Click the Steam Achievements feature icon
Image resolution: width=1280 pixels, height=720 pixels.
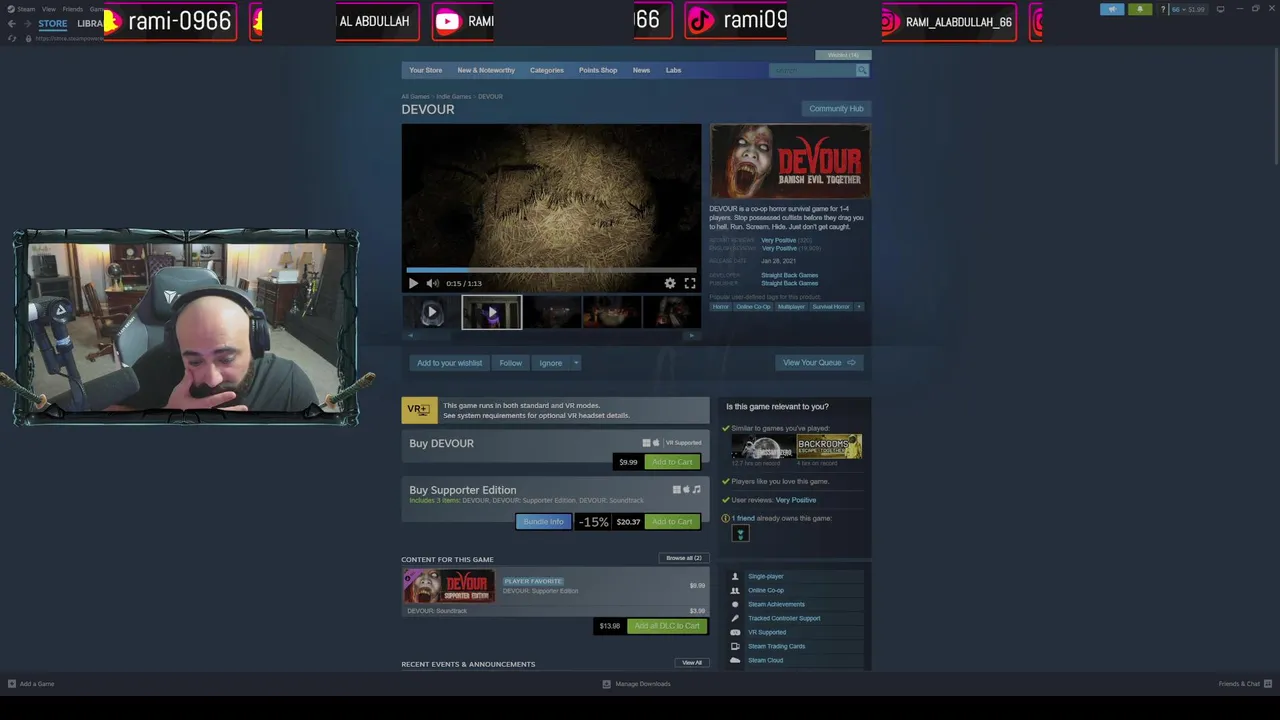(x=735, y=604)
